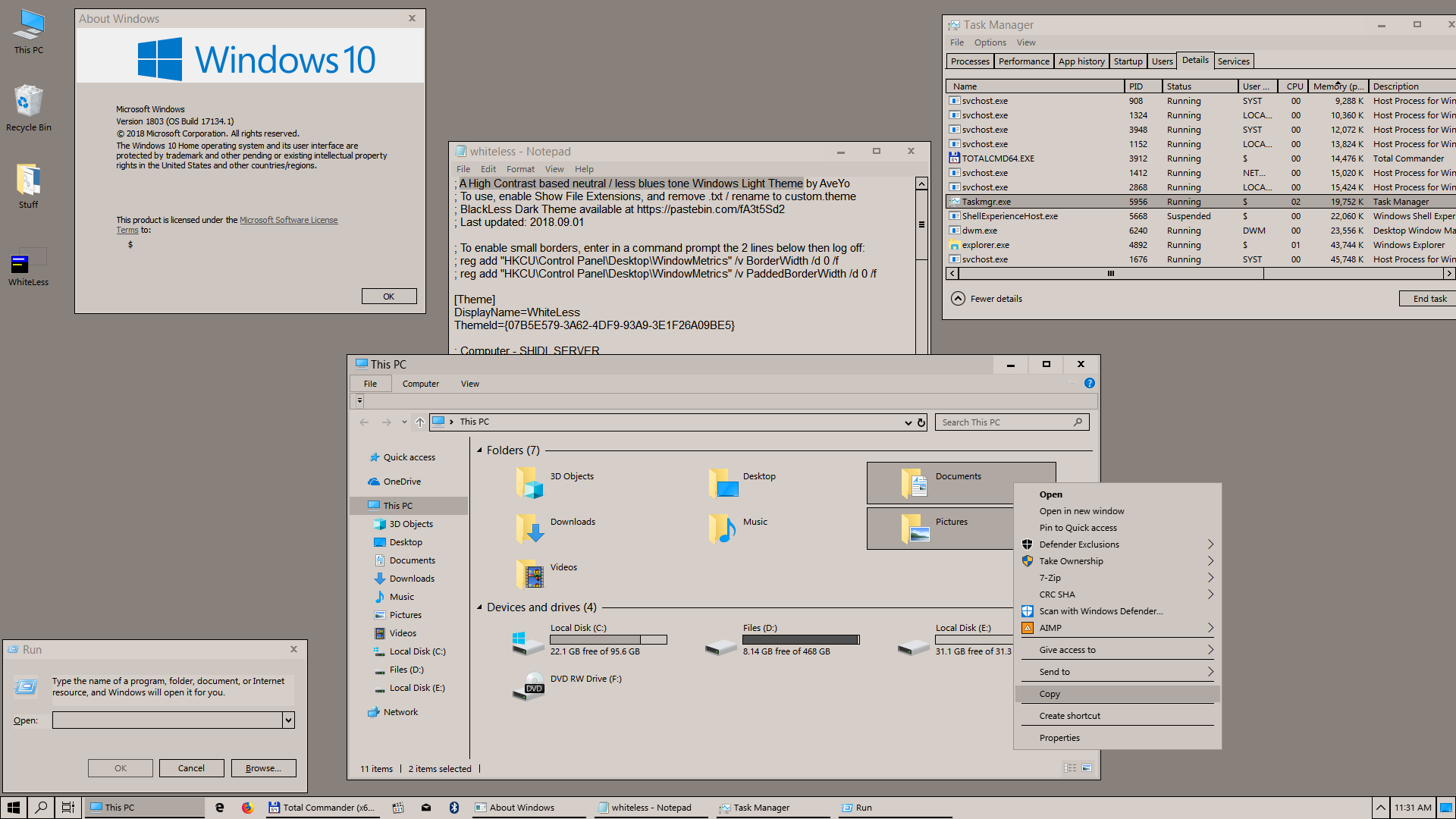1456x819 pixels.
Task: Collapse the Devices and drives group
Action: pos(479,607)
